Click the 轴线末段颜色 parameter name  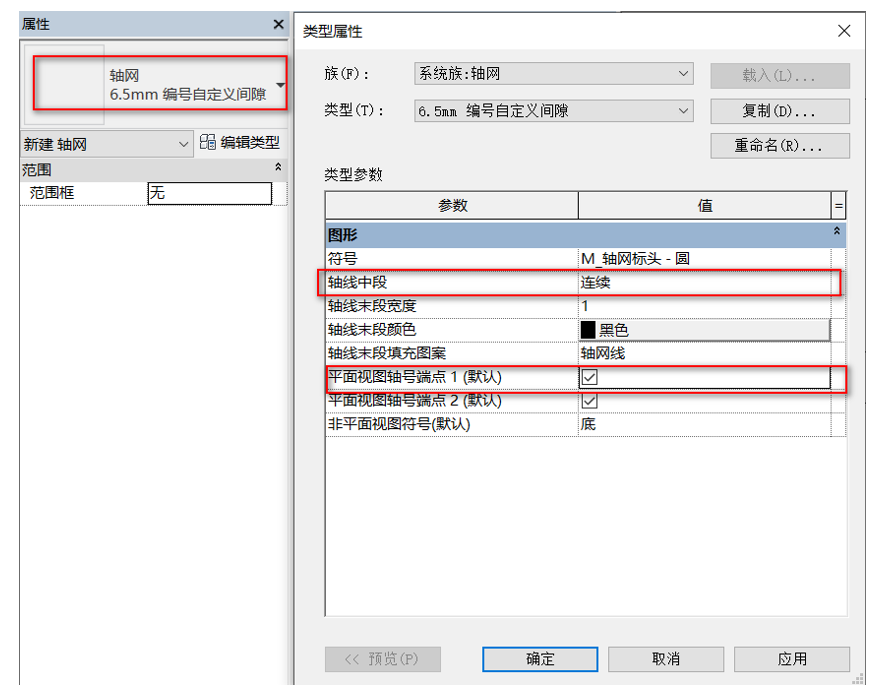[x=372, y=330]
